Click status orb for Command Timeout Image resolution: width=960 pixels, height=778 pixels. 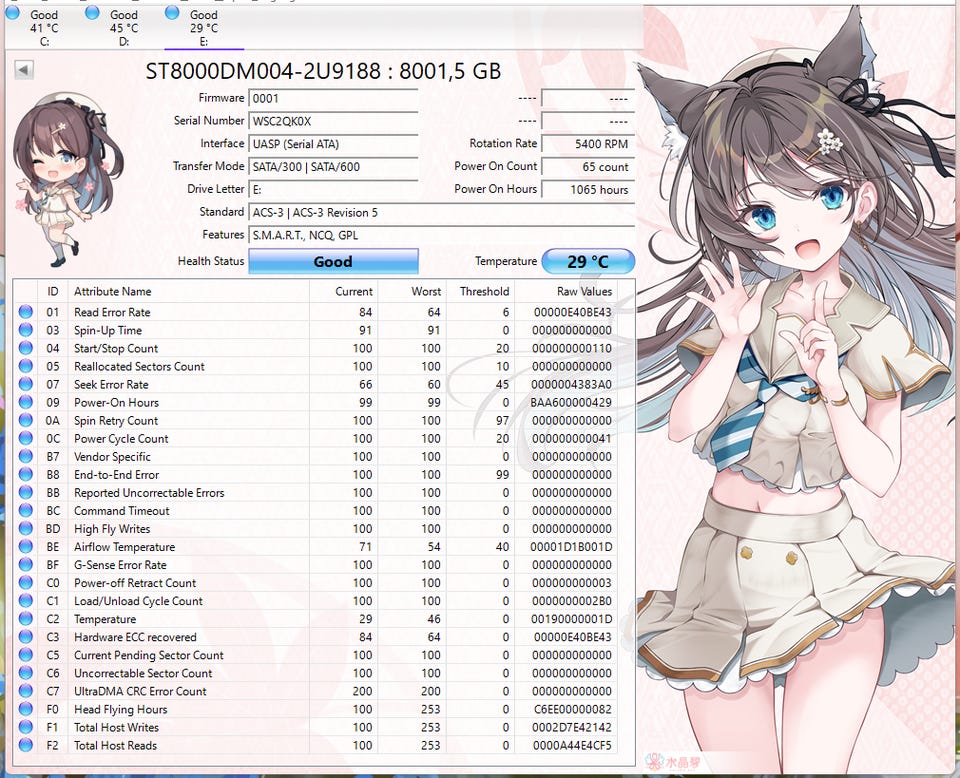pos(26,511)
